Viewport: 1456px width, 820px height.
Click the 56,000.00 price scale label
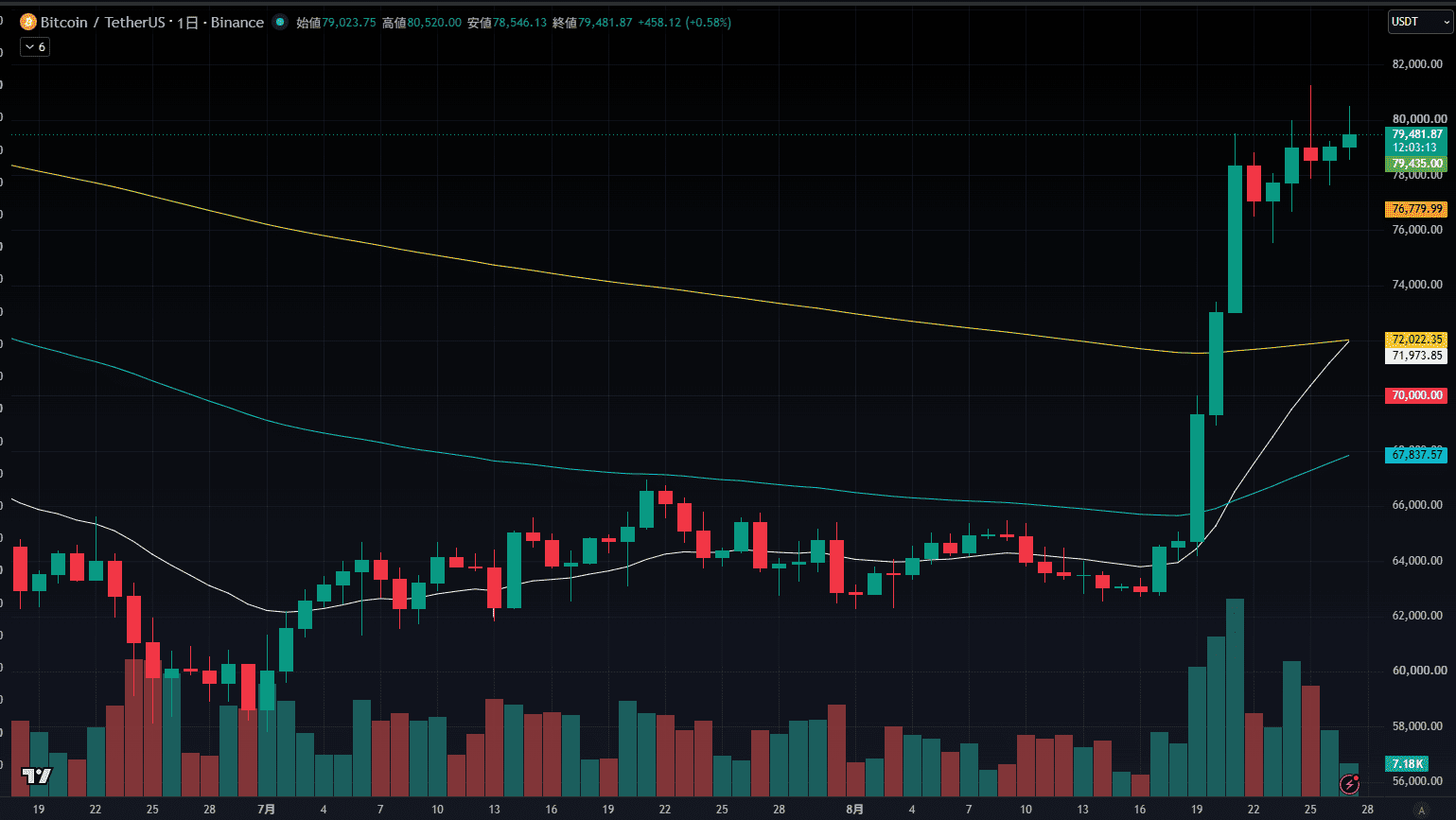tap(1417, 781)
